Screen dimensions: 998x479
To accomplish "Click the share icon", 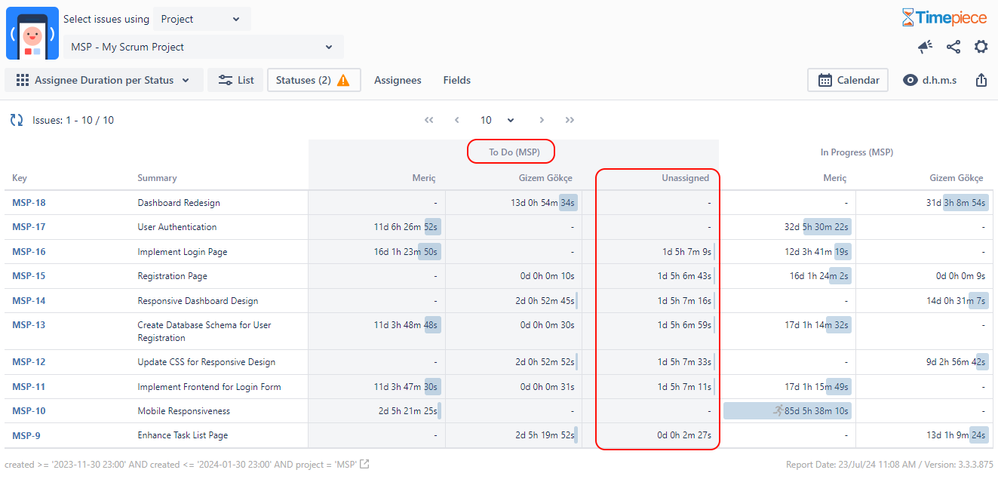I will coord(953,46).
